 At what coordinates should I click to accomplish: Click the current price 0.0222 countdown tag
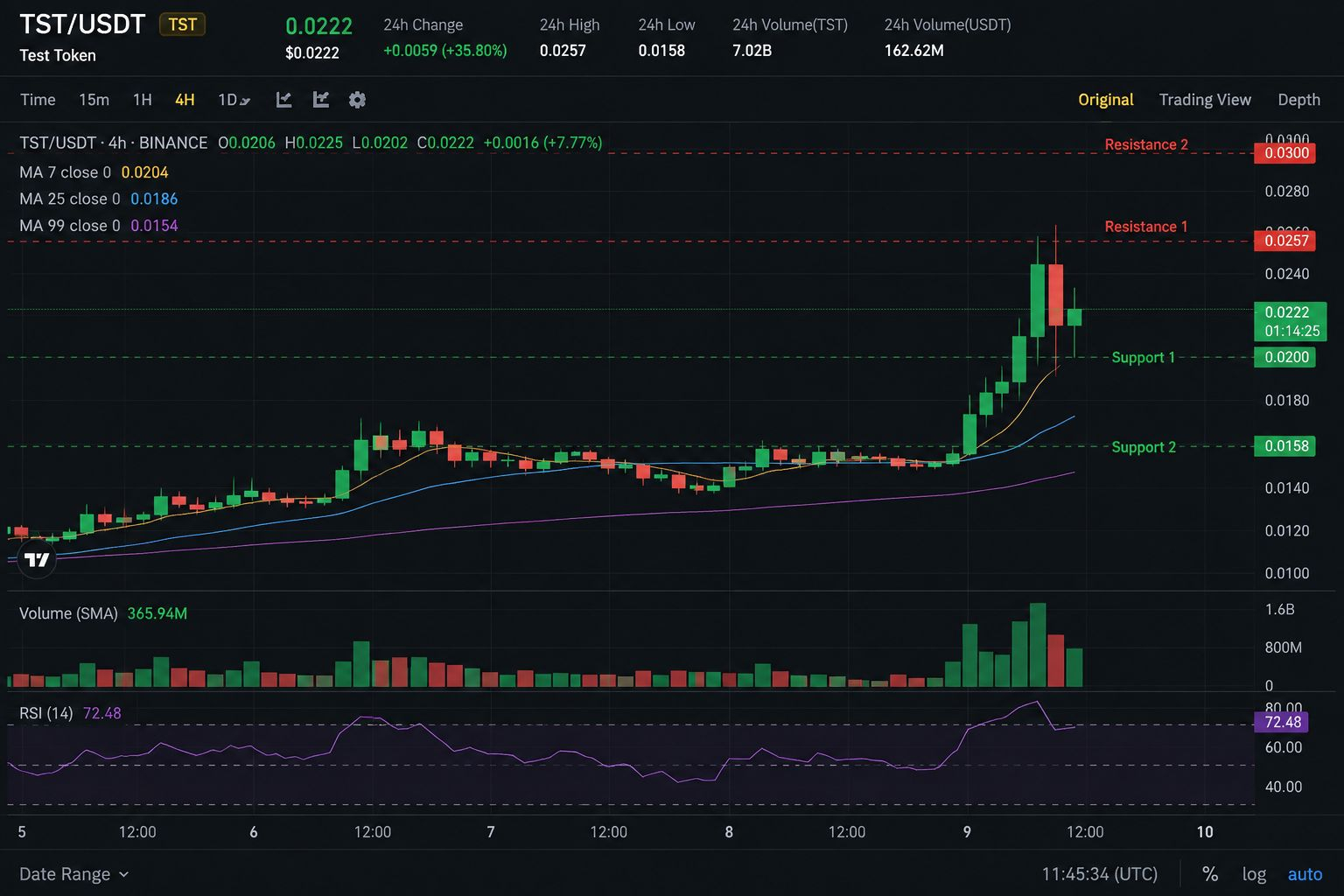pyautogui.click(x=1291, y=321)
